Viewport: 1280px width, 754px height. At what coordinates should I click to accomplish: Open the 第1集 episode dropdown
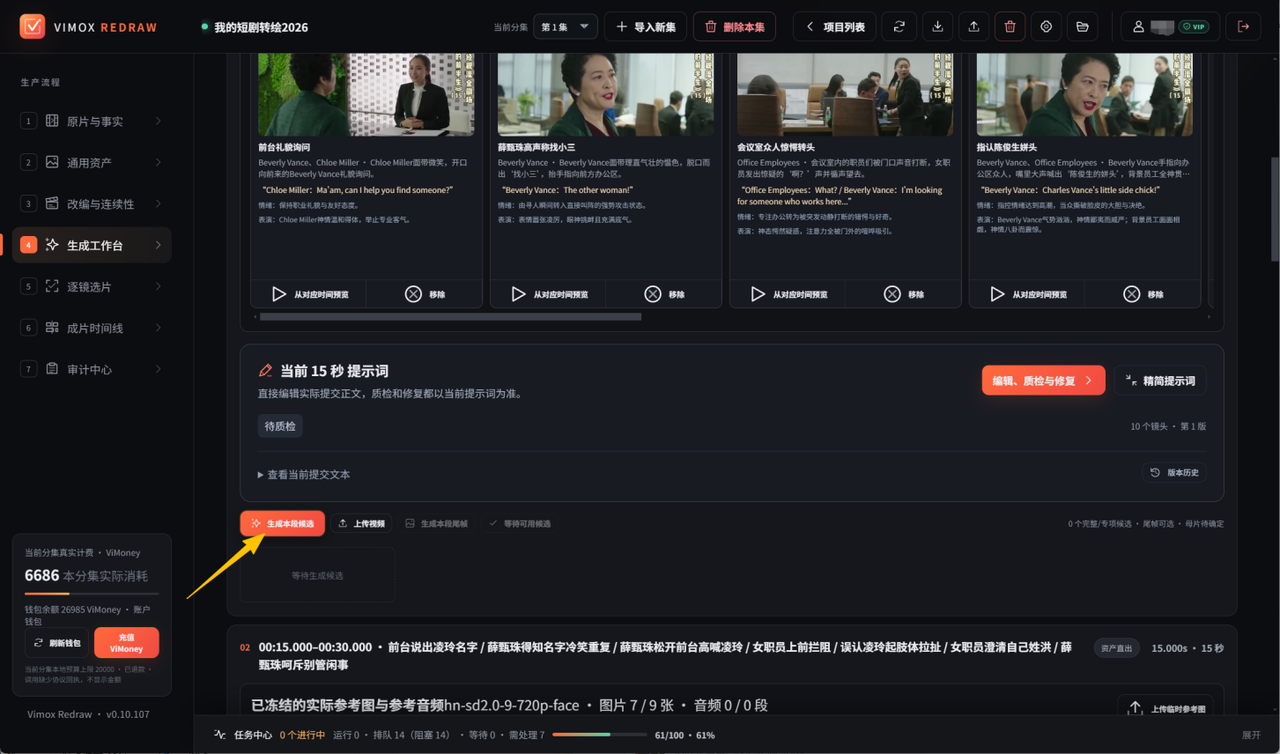[x=565, y=27]
